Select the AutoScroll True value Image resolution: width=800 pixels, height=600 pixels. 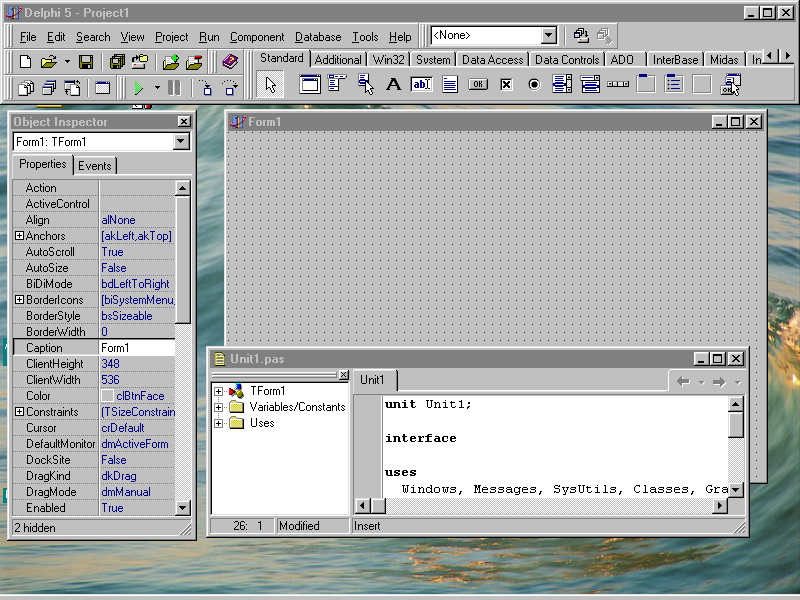[x=137, y=252]
